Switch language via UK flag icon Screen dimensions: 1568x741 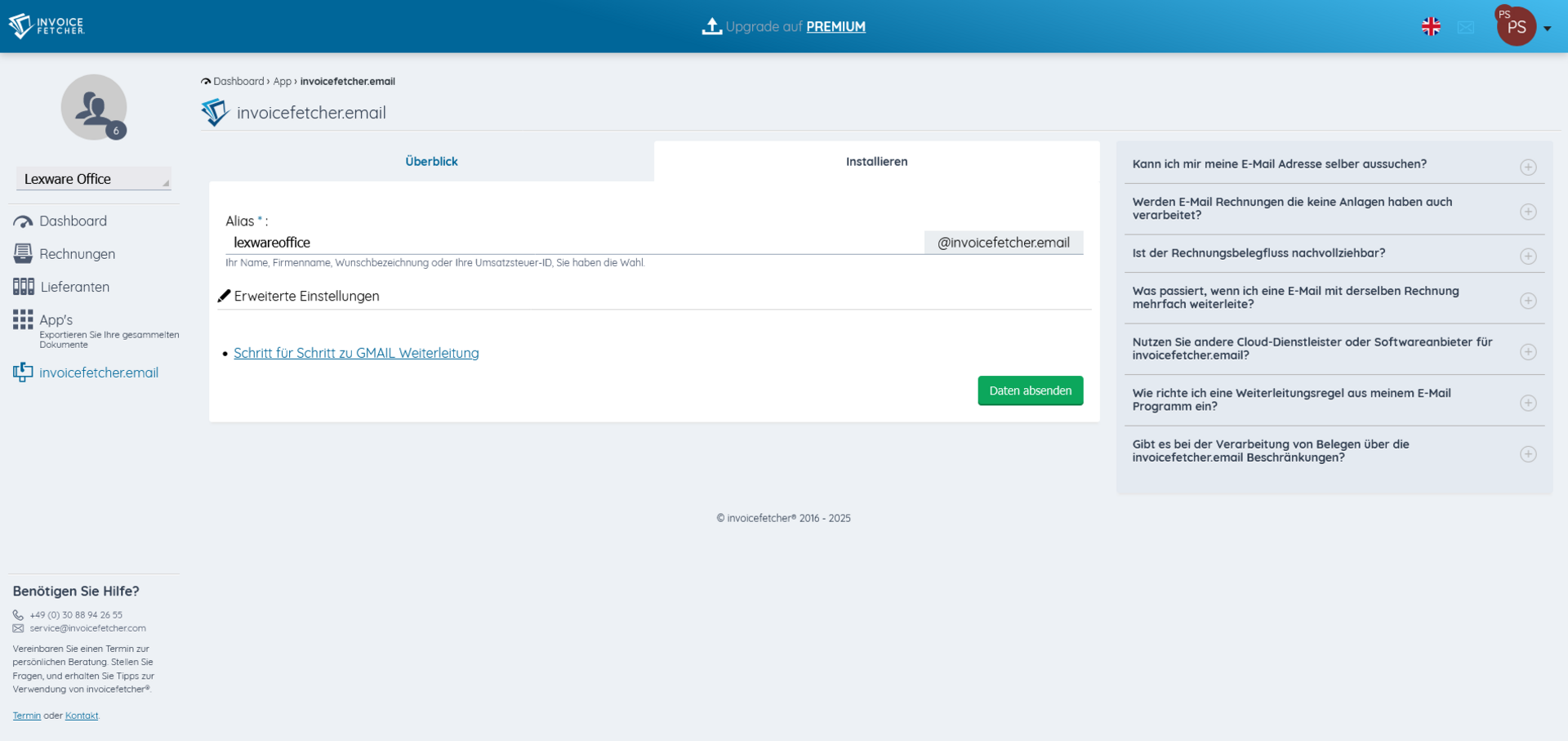1431,27
